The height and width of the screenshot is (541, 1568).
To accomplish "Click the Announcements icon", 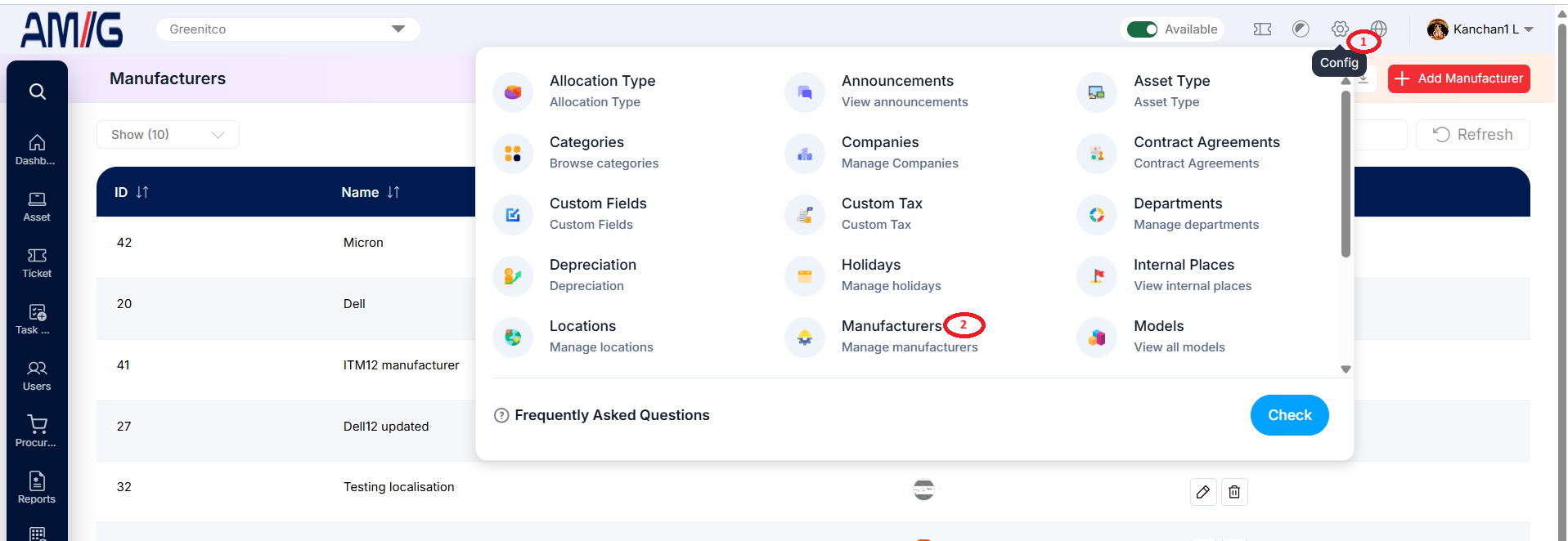I will pos(805,92).
